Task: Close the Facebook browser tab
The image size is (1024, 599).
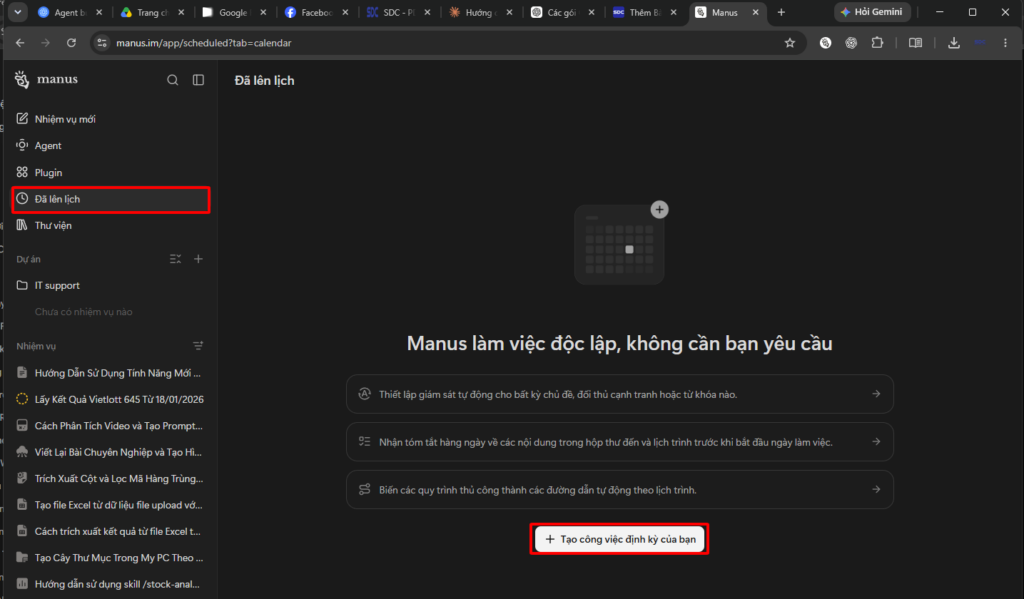Action: pos(345,12)
